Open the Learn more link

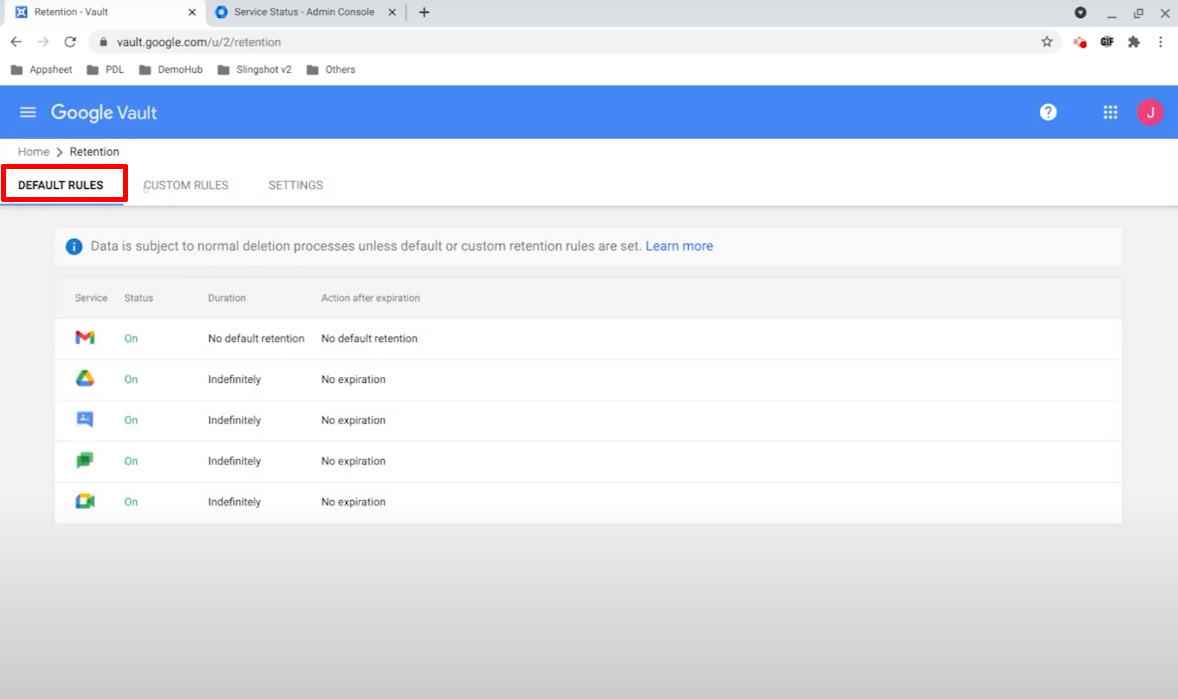pyautogui.click(x=679, y=246)
